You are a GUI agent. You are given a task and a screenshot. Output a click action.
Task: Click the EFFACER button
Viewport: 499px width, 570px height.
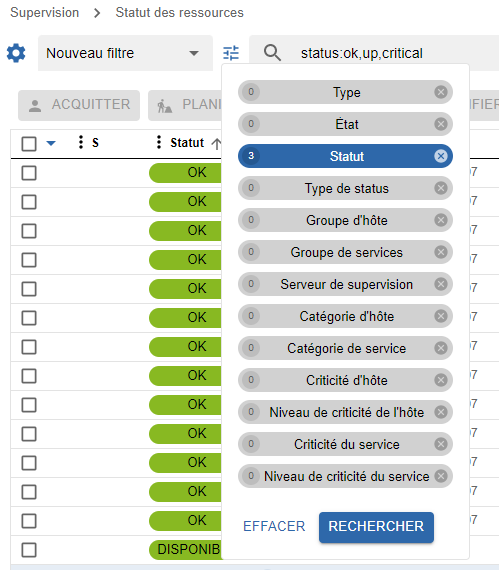pyautogui.click(x=274, y=526)
